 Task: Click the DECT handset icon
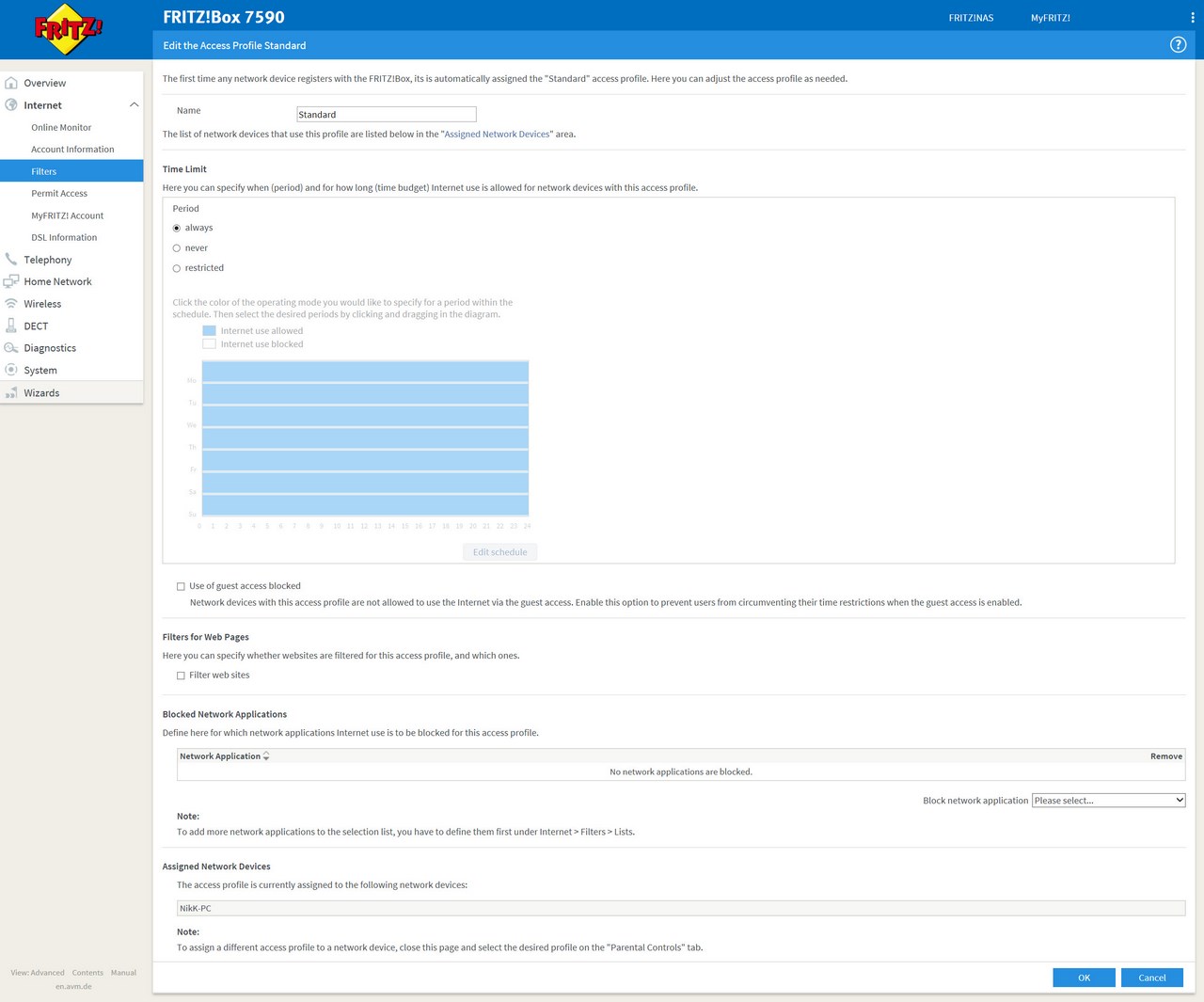(x=11, y=326)
